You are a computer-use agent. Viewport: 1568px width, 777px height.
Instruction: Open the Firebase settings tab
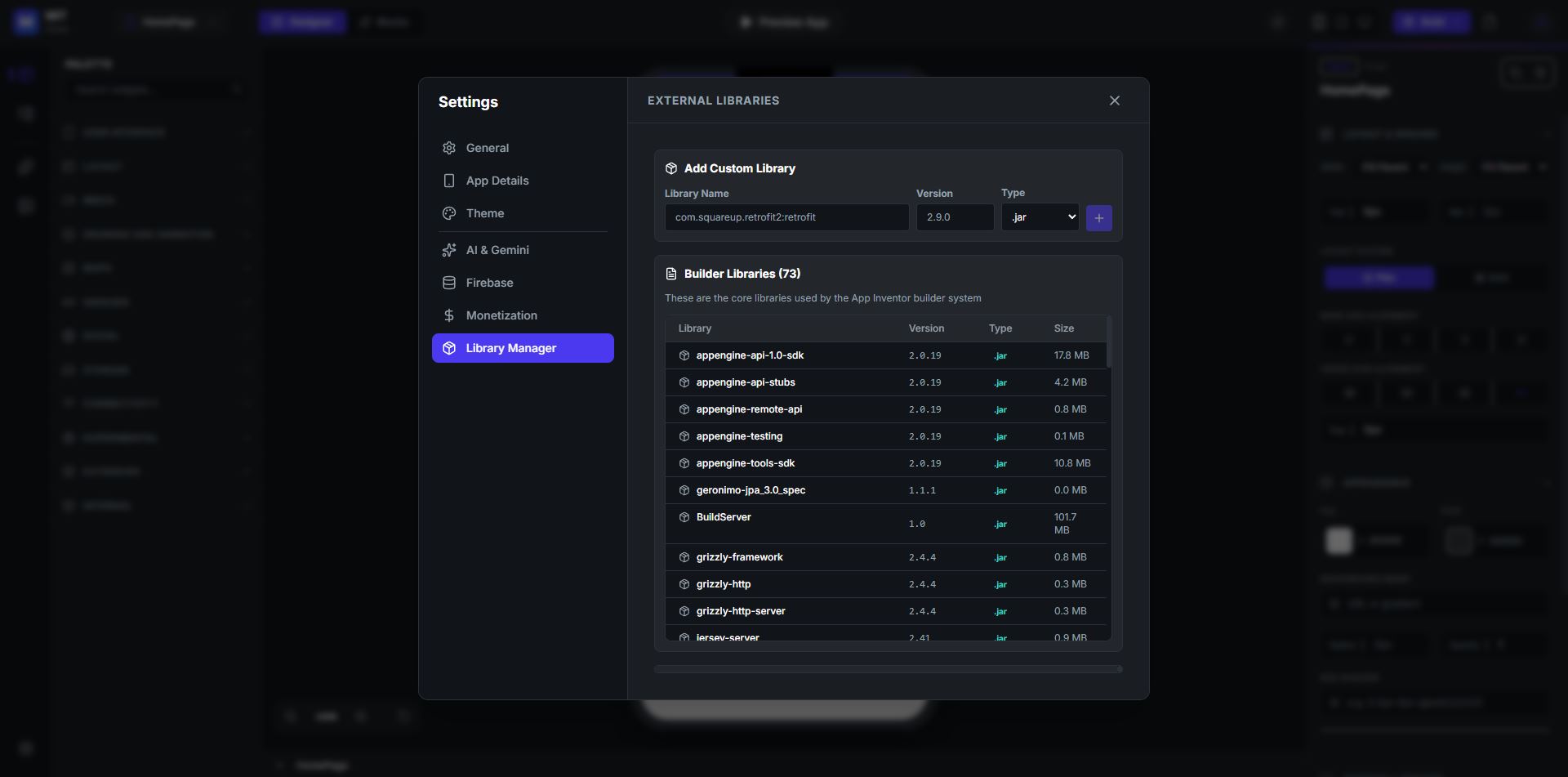point(489,283)
